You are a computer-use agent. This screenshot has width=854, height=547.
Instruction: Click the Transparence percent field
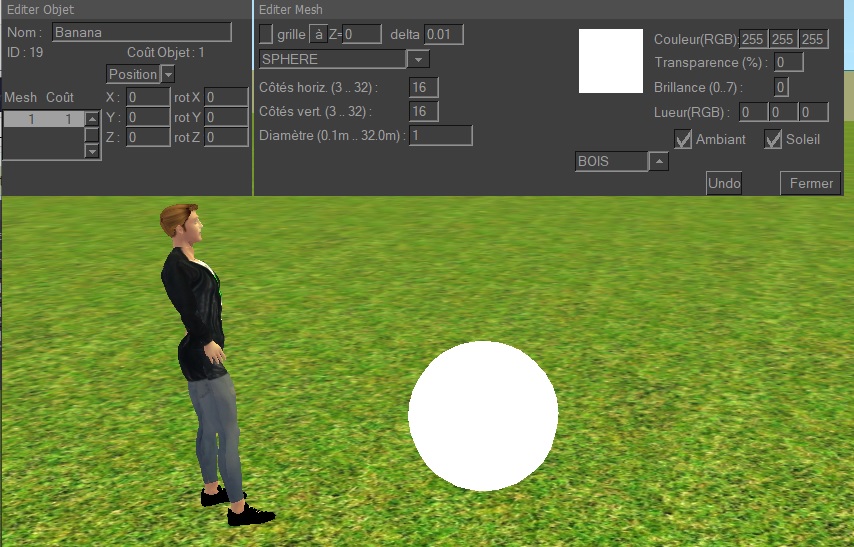(x=789, y=62)
